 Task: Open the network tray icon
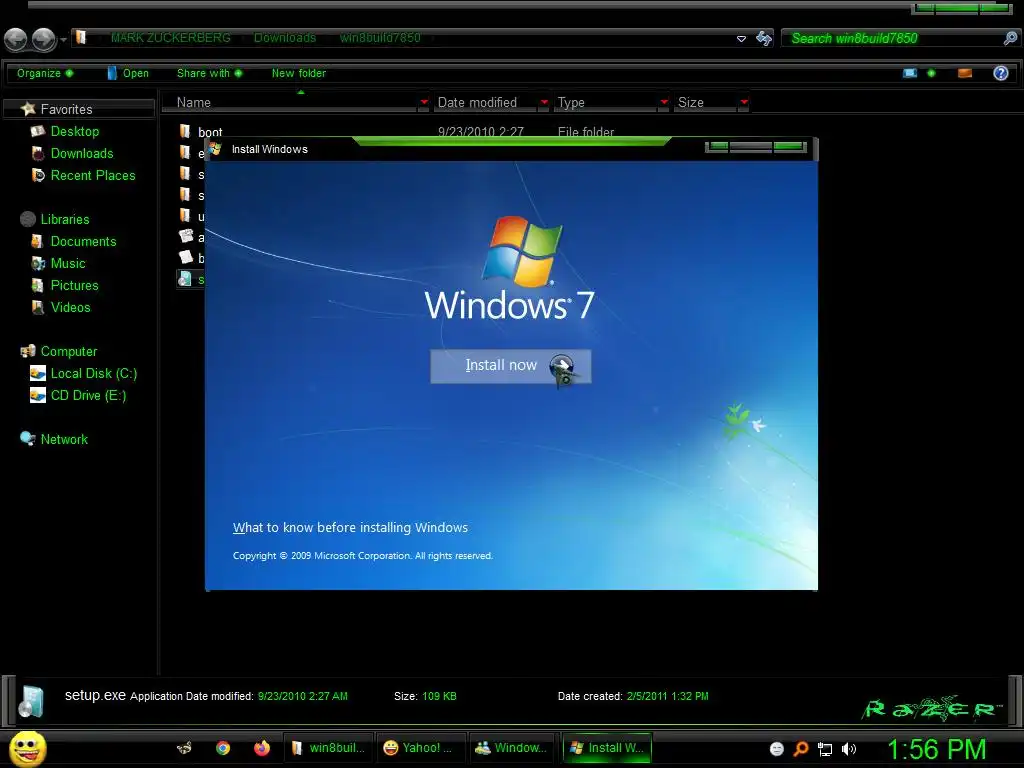tap(825, 750)
